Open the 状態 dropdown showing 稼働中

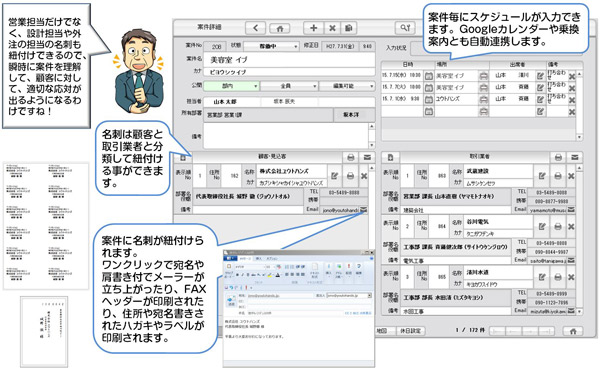[x=271, y=46]
